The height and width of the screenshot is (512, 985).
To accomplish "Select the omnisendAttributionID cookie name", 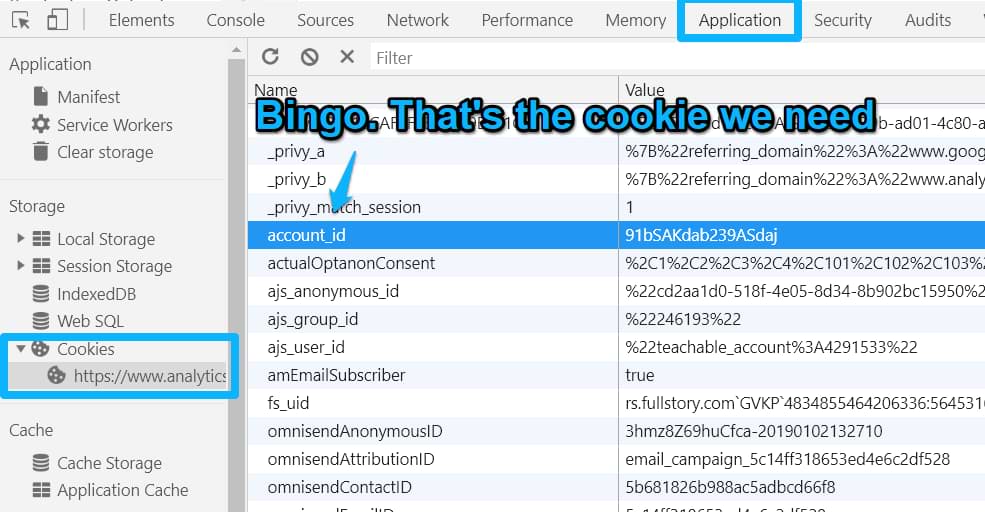I will tap(351, 459).
